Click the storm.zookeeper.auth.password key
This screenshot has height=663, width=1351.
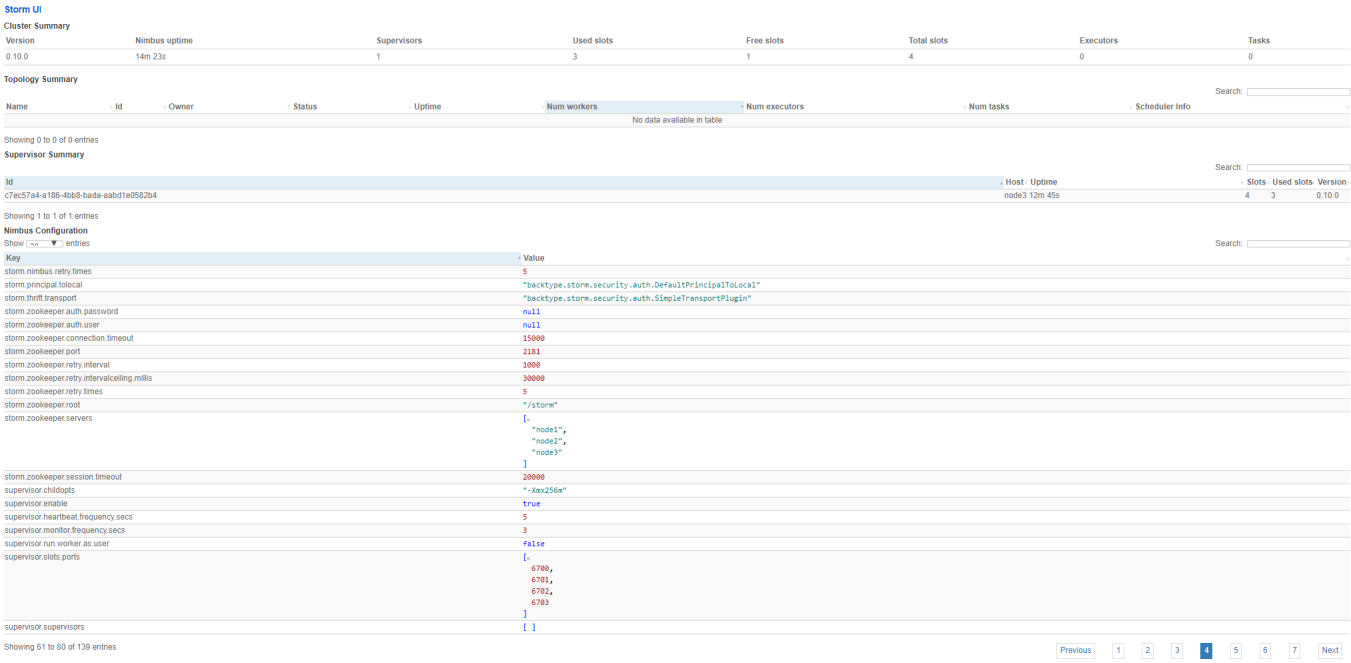61,311
